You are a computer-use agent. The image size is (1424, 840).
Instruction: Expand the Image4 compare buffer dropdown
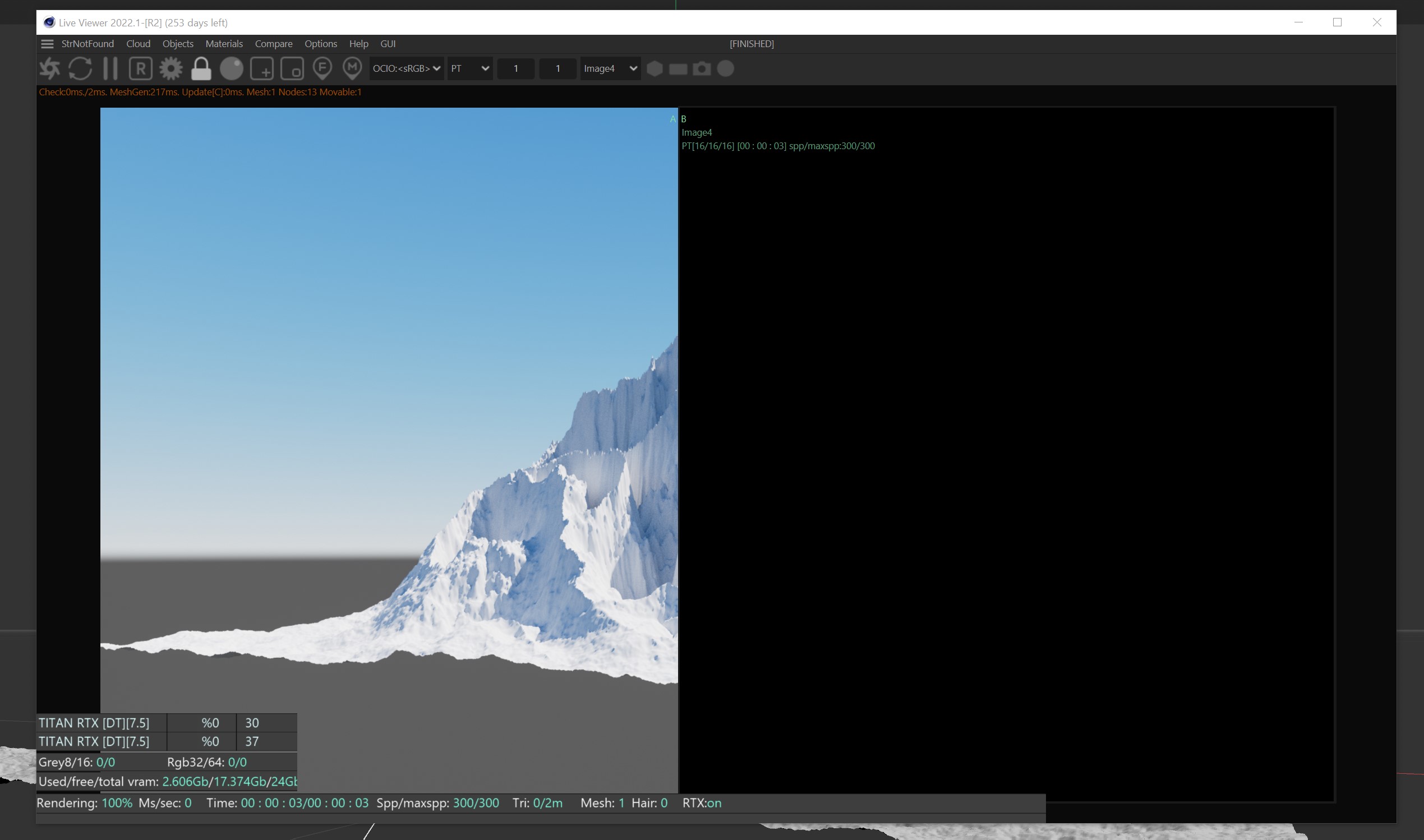[610, 68]
